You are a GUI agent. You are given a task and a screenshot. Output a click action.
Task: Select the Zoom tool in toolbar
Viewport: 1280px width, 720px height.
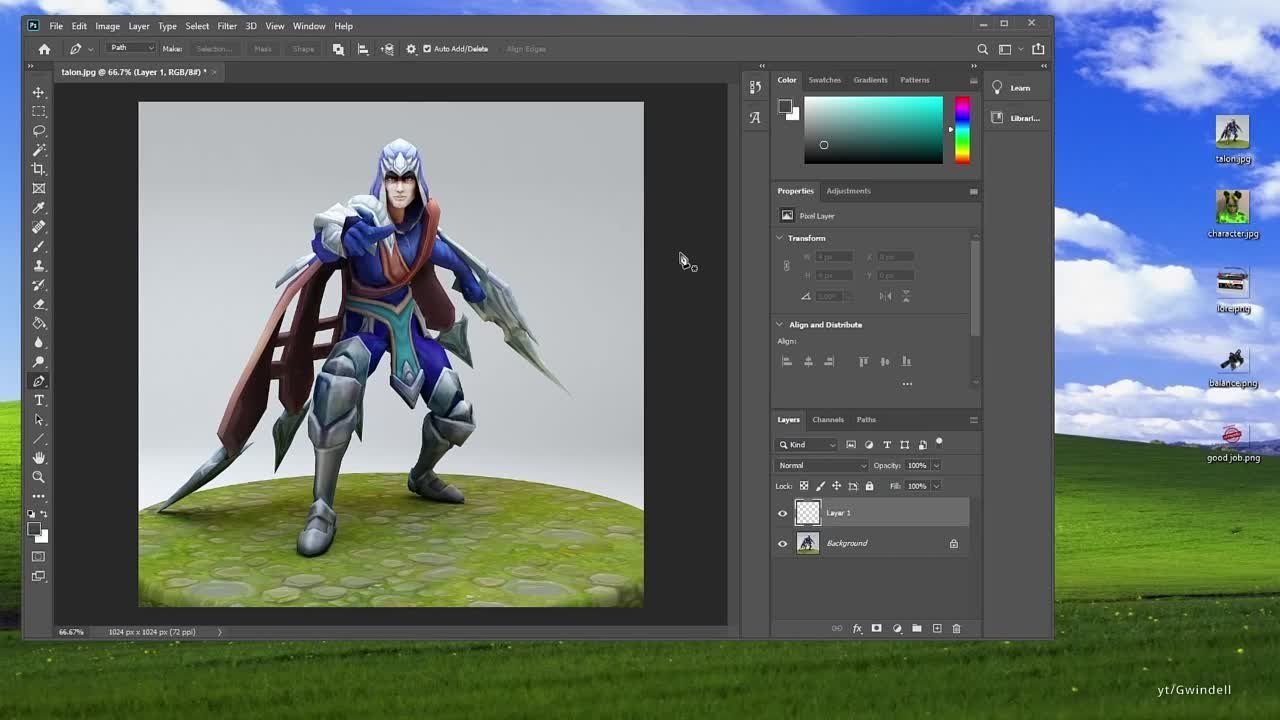pos(39,477)
